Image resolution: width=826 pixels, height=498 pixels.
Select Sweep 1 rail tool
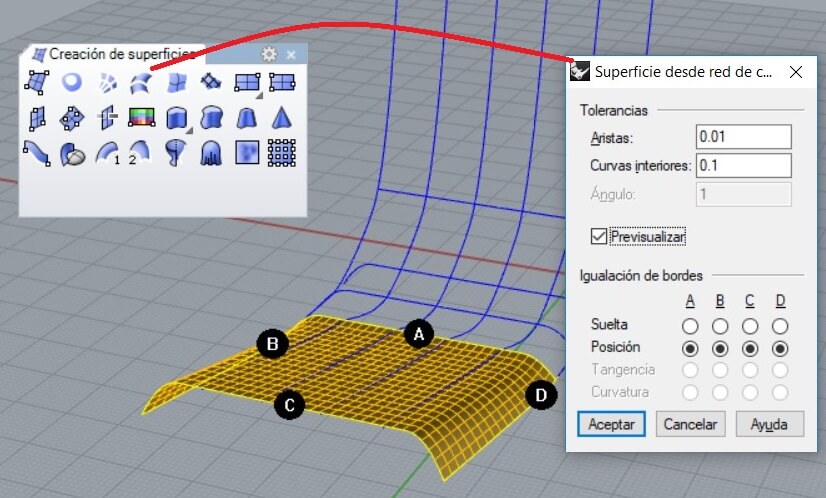click(x=107, y=153)
